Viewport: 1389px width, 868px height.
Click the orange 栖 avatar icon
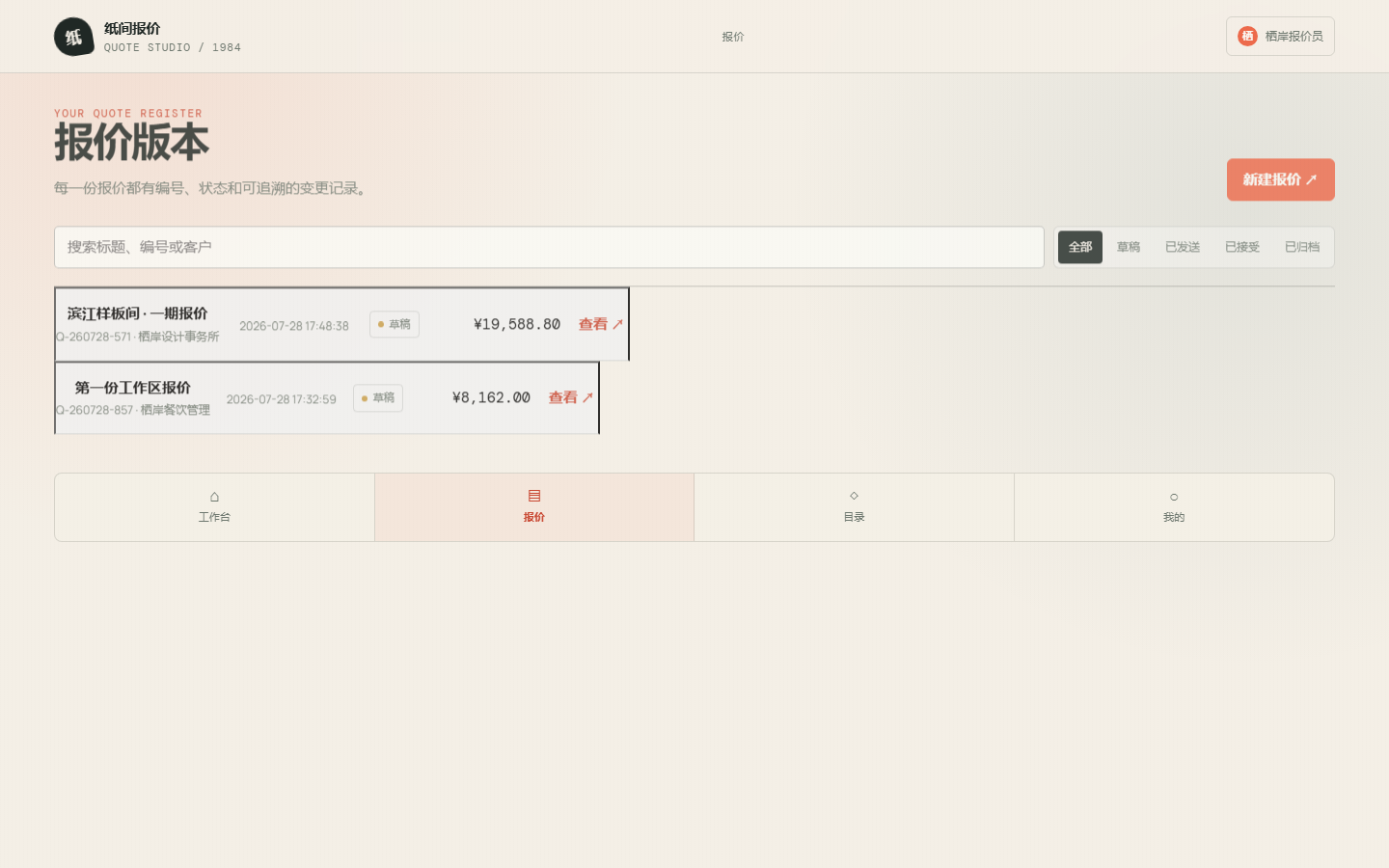(x=1247, y=36)
